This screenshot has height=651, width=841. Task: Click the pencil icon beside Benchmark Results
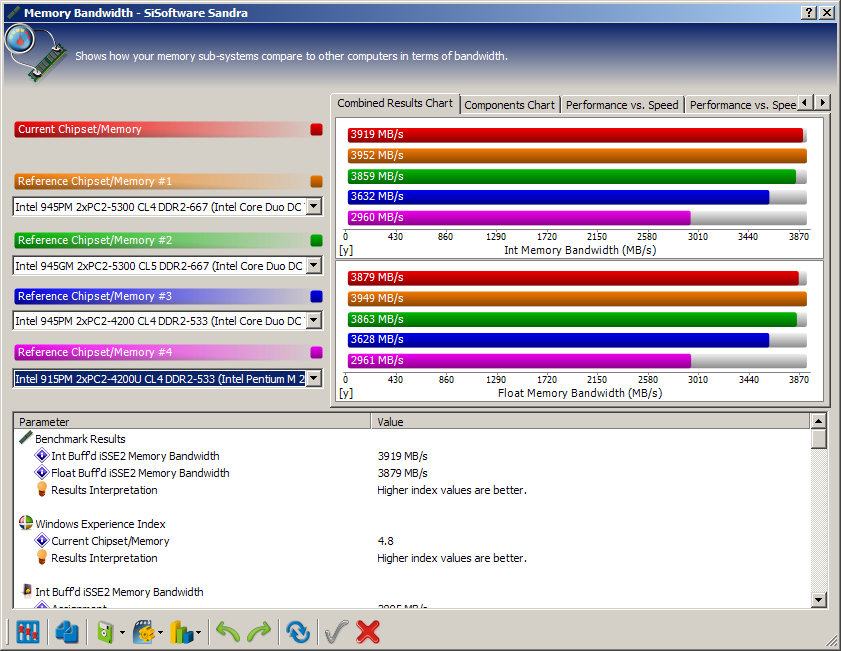25,438
